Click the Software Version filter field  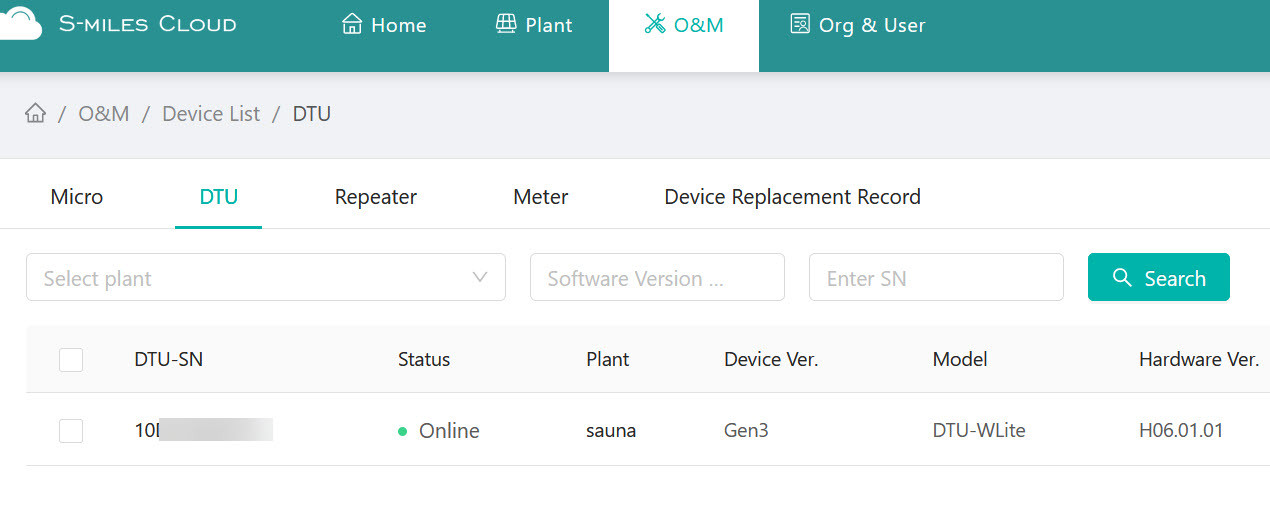coord(656,277)
